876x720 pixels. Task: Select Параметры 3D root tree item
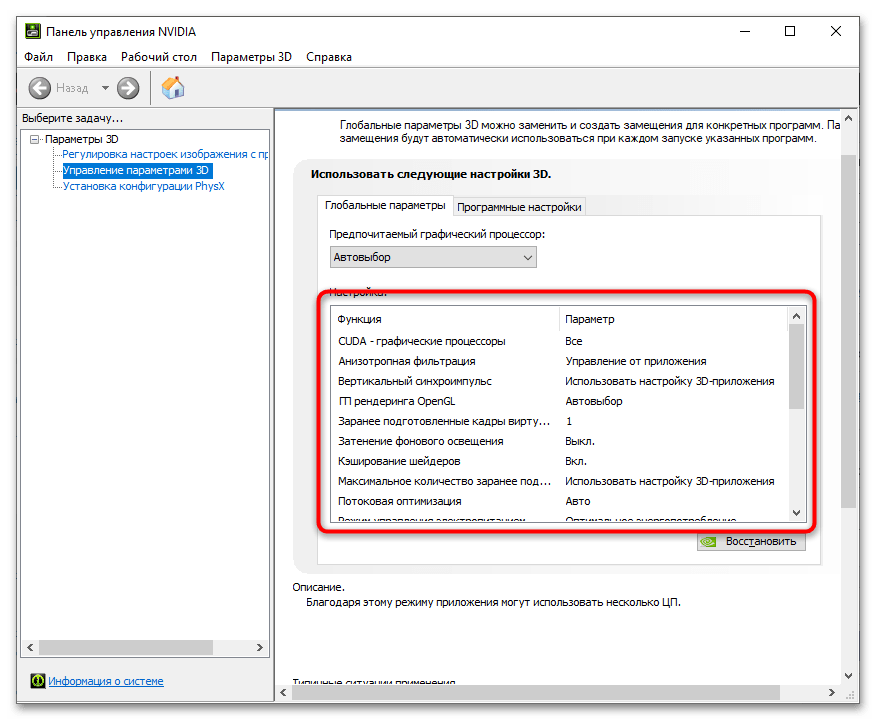tap(82, 139)
